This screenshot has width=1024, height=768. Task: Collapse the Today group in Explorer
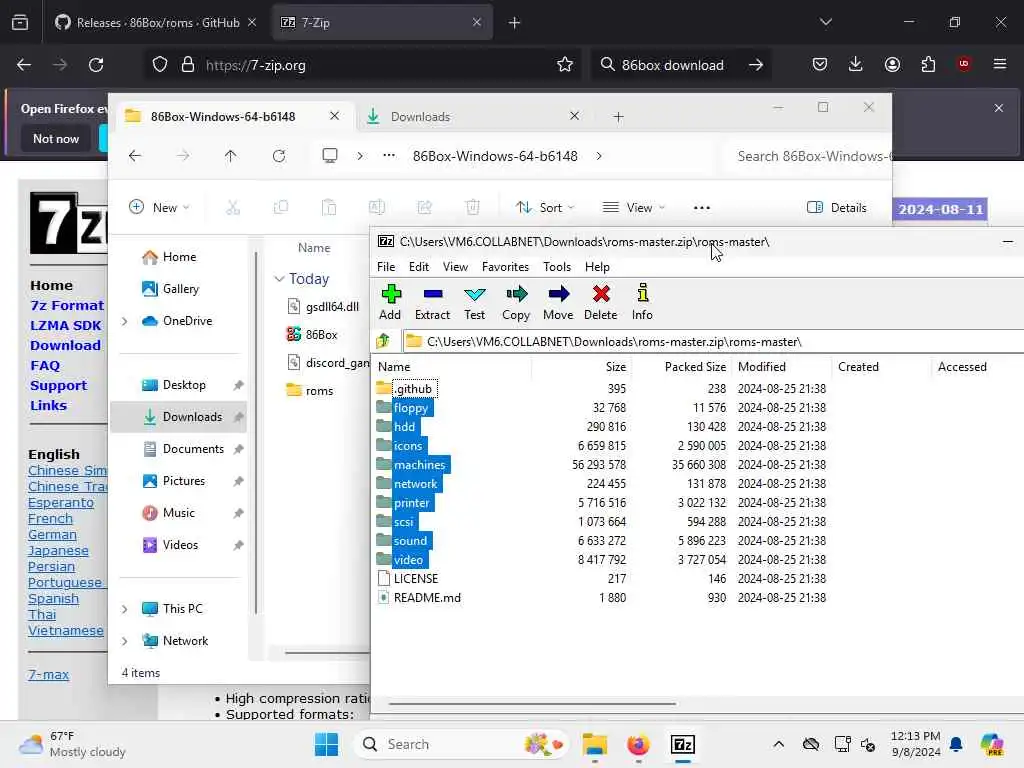tap(280, 279)
